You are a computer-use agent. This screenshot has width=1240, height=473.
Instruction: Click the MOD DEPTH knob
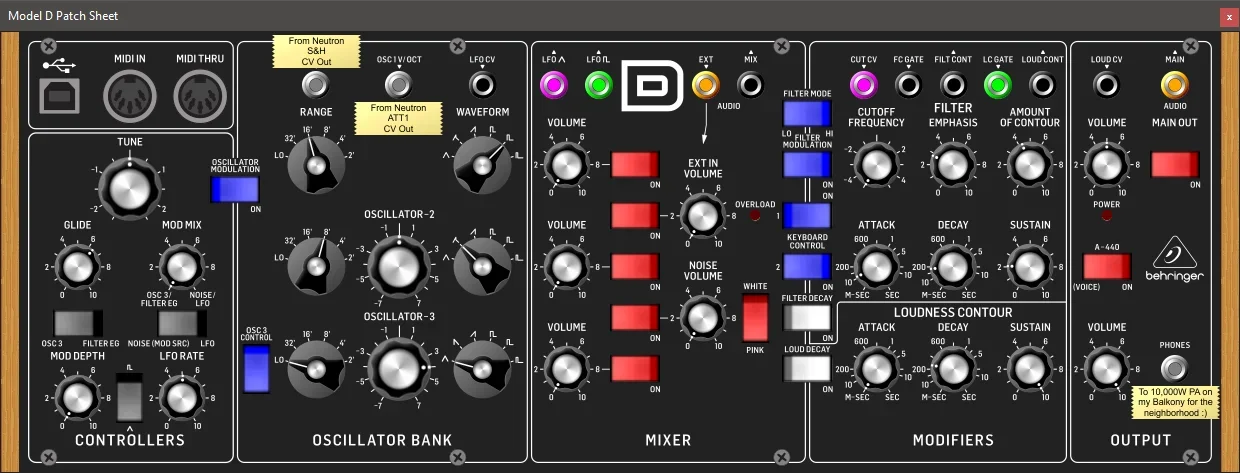coord(78,398)
